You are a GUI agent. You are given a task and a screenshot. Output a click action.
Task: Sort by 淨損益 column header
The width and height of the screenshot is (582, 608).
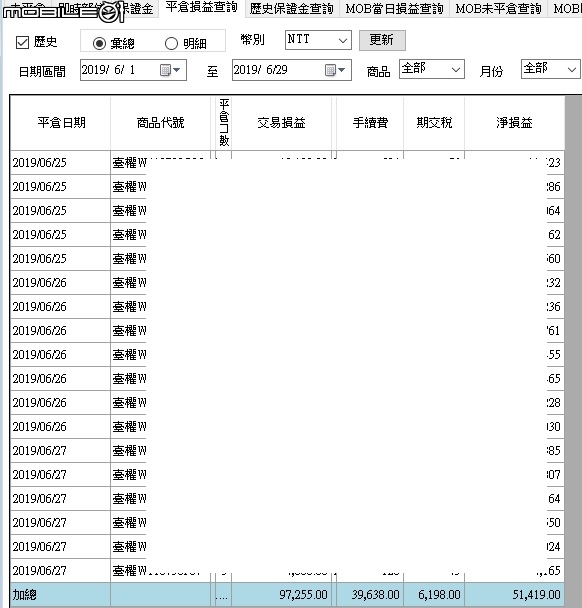[514, 123]
